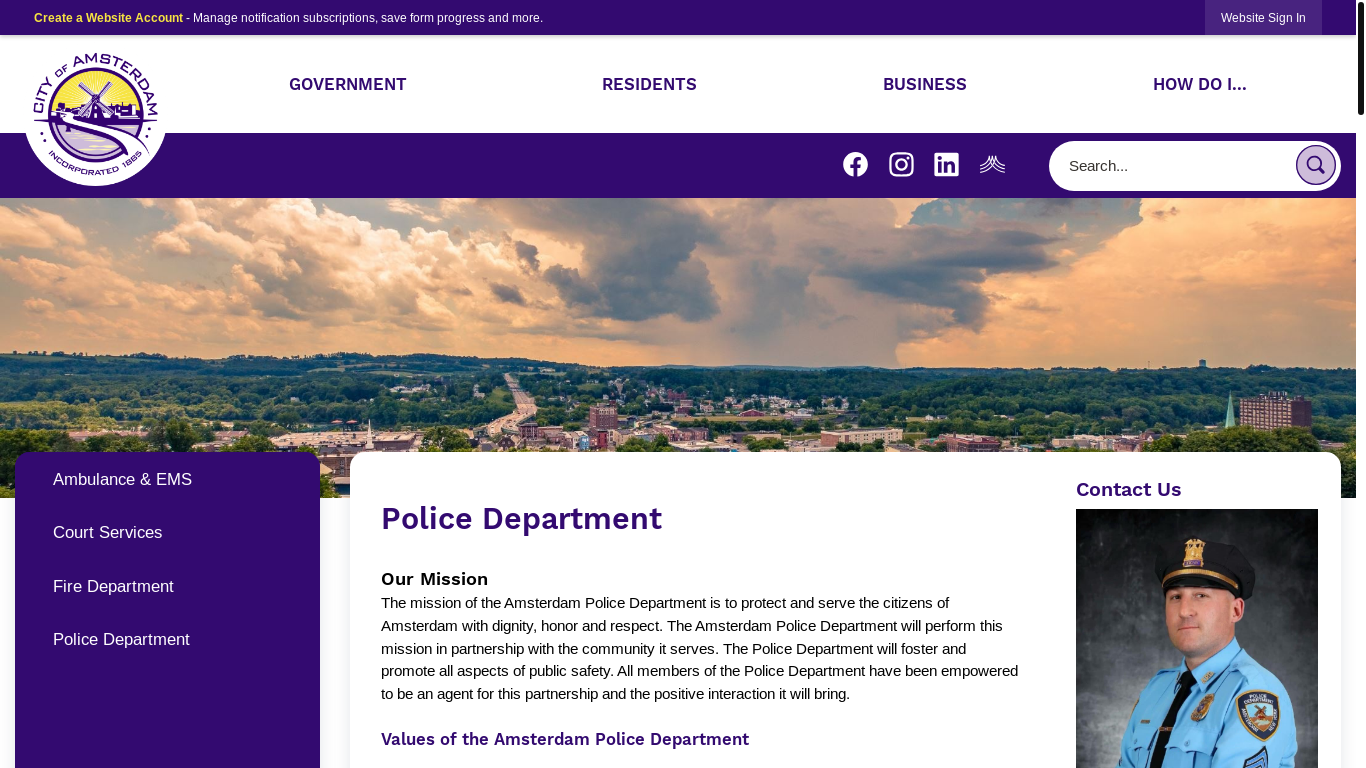Screen dimensions: 1366x768
Task: Open the Facebook social icon
Action: [x=855, y=165]
